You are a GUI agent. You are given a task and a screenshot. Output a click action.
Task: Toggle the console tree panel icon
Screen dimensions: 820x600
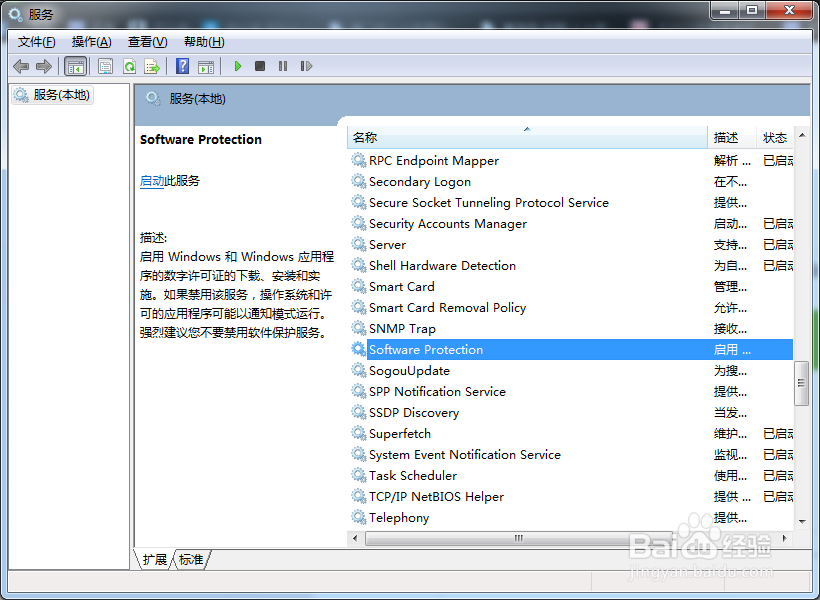click(75, 66)
